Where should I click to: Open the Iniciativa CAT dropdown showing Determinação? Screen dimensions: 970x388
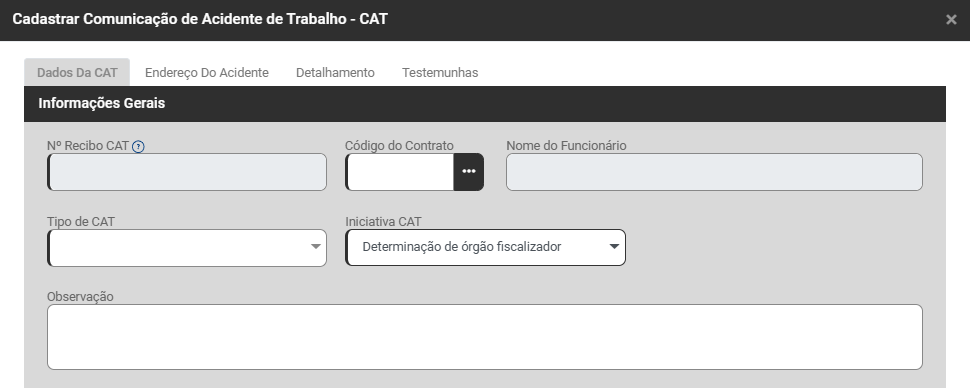coord(486,247)
